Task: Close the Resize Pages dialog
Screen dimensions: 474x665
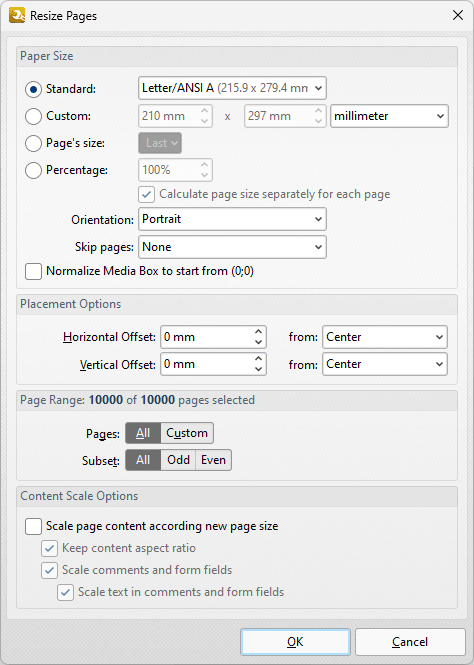Action: [458, 16]
